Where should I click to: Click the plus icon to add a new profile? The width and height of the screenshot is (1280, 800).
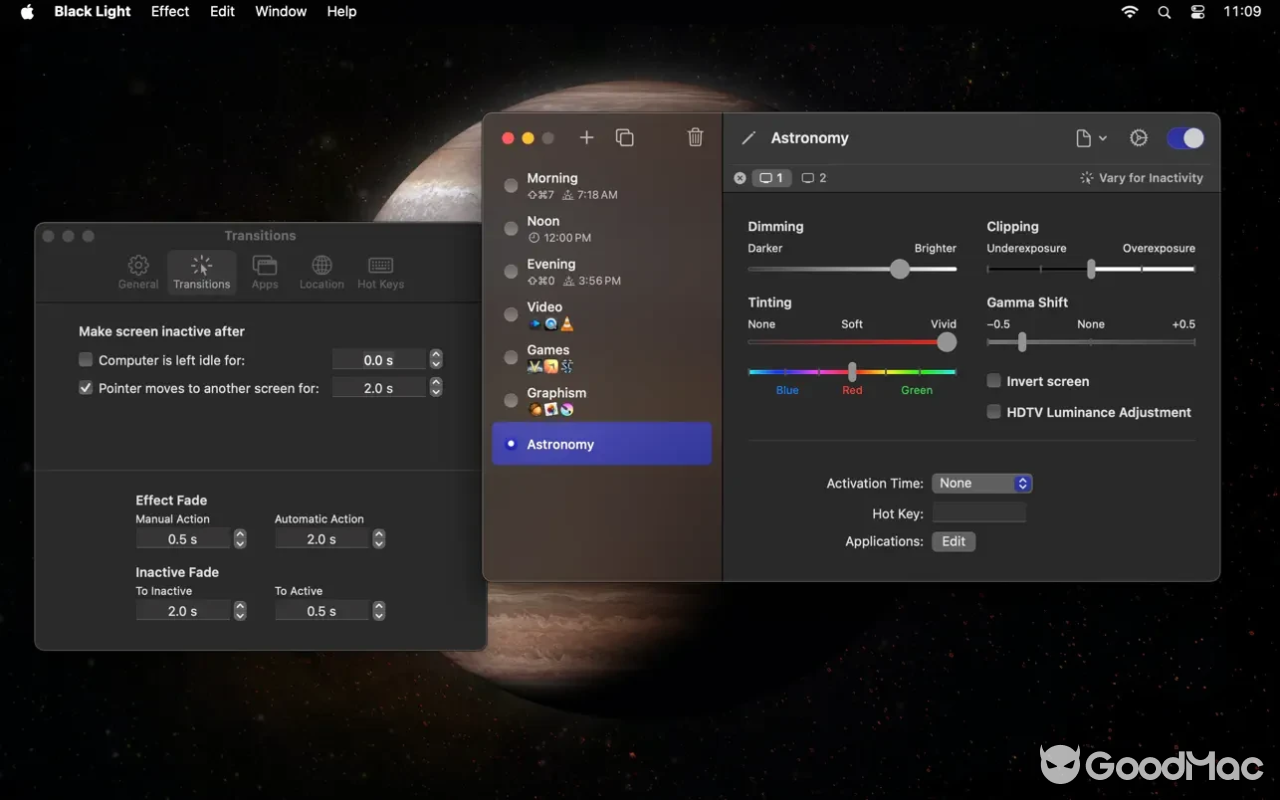click(x=586, y=138)
